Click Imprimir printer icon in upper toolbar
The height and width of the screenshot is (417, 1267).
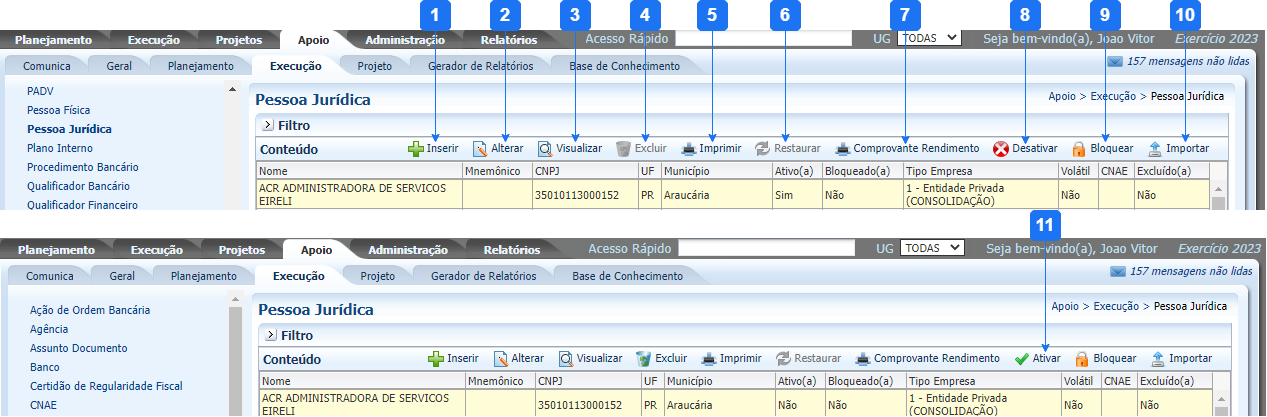689,149
